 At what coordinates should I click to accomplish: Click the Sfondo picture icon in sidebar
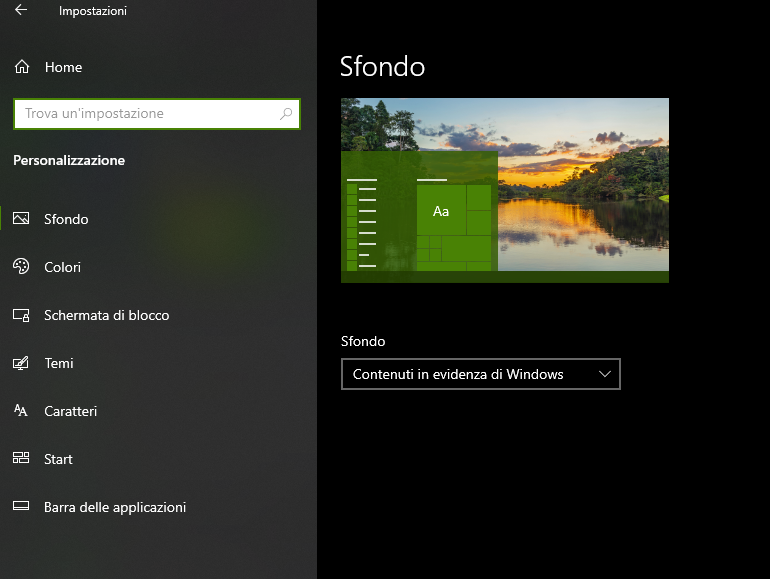tap(21, 218)
